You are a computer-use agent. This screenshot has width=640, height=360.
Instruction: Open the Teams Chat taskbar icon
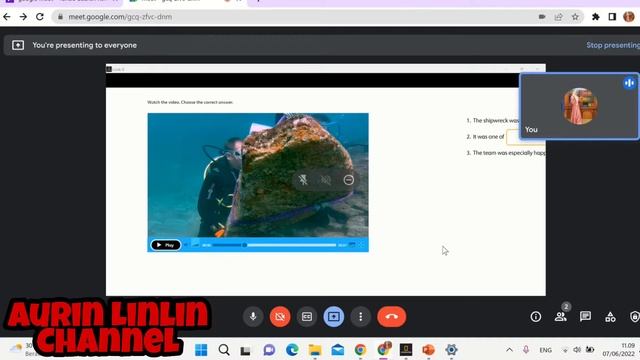pyautogui.click(x=269, y=350)
